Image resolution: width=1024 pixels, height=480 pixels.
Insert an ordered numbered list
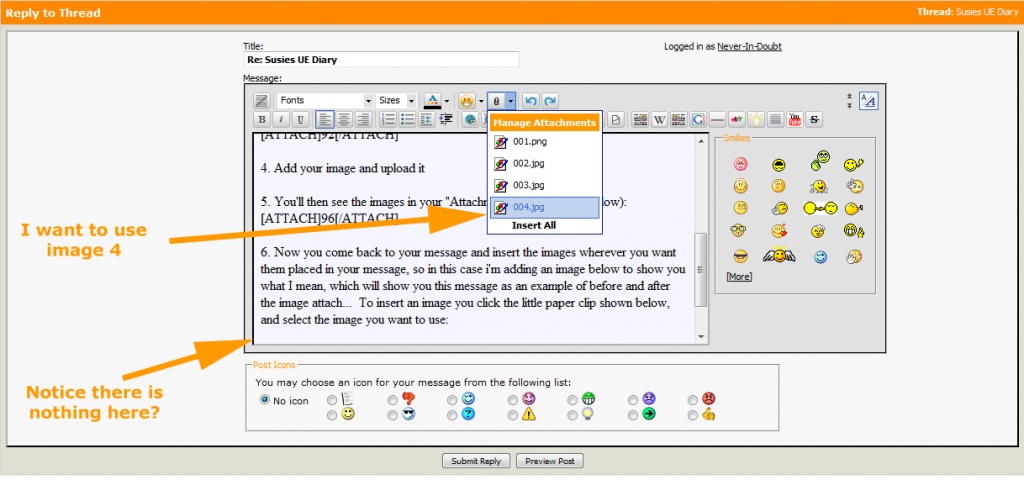click(388, 119)
